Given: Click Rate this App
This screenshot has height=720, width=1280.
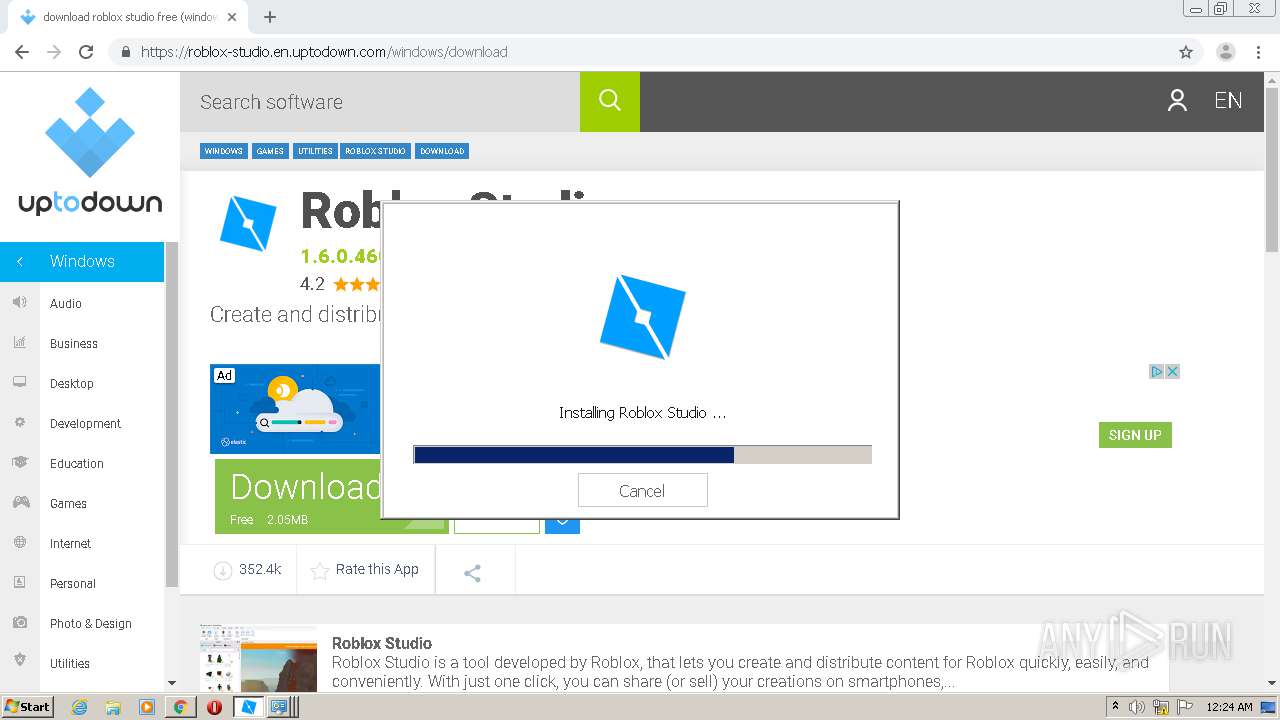Looking at the screenshot, I should tap(365, 570).
